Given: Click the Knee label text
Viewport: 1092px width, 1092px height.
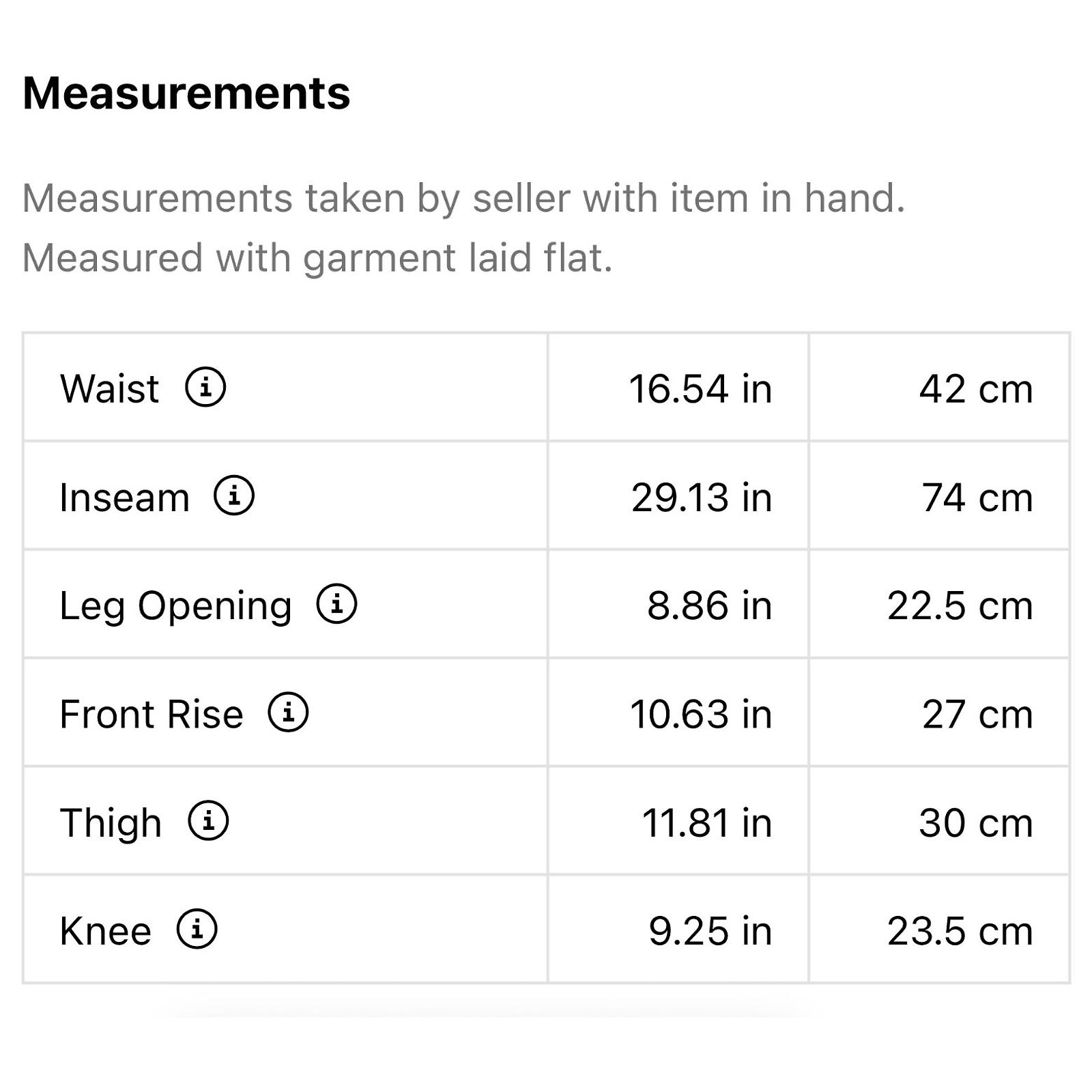Looking at the screenshot, I should (x=106, y=931).
